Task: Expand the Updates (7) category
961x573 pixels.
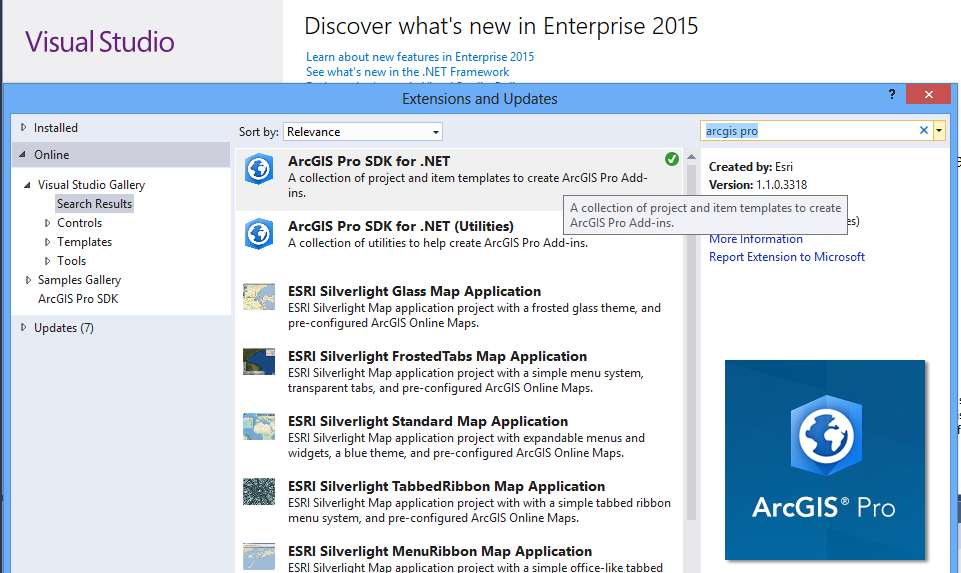Action: click(x=24, y=328)
